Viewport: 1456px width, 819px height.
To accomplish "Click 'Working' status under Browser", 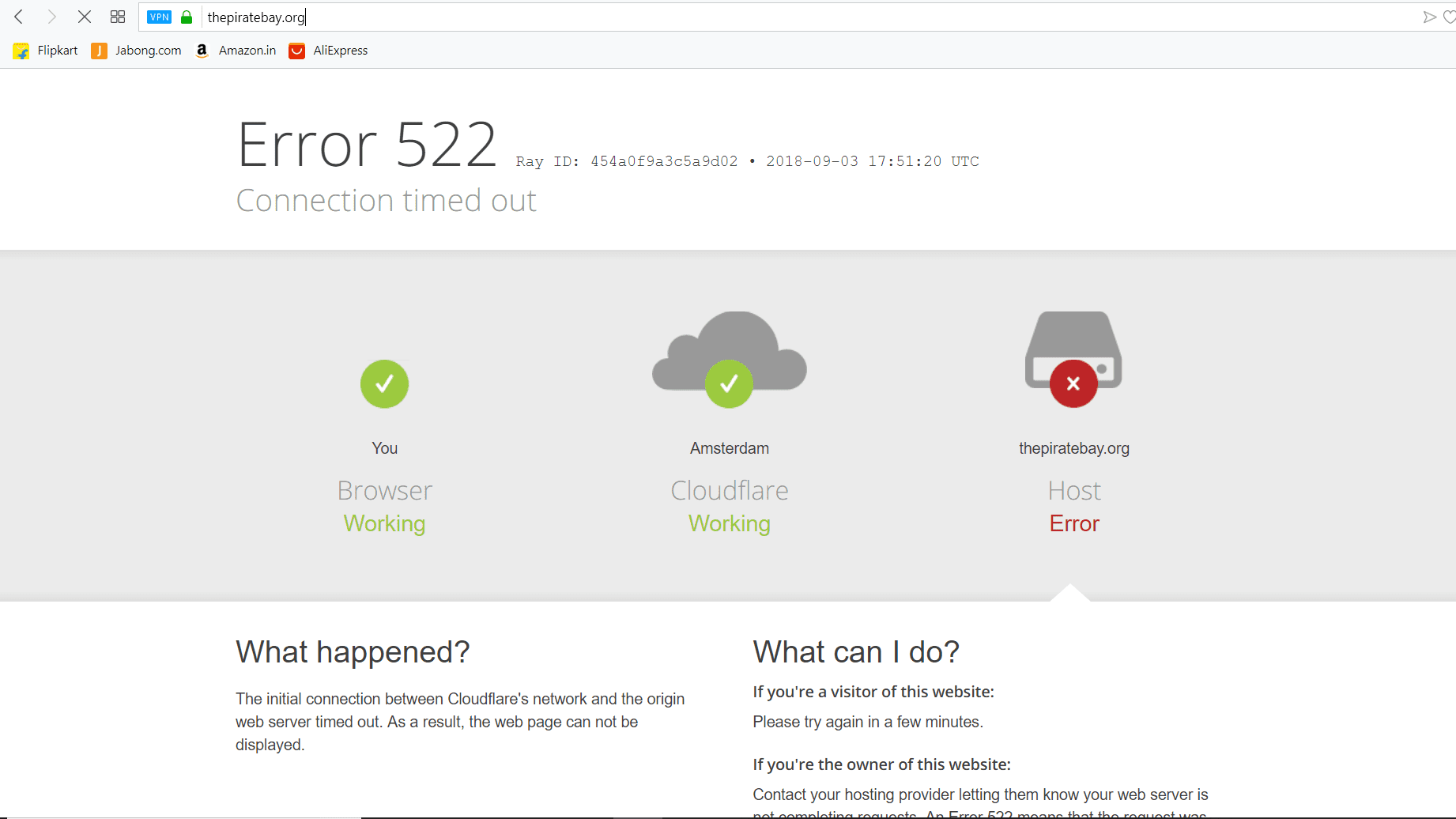I will pos(384,523).
